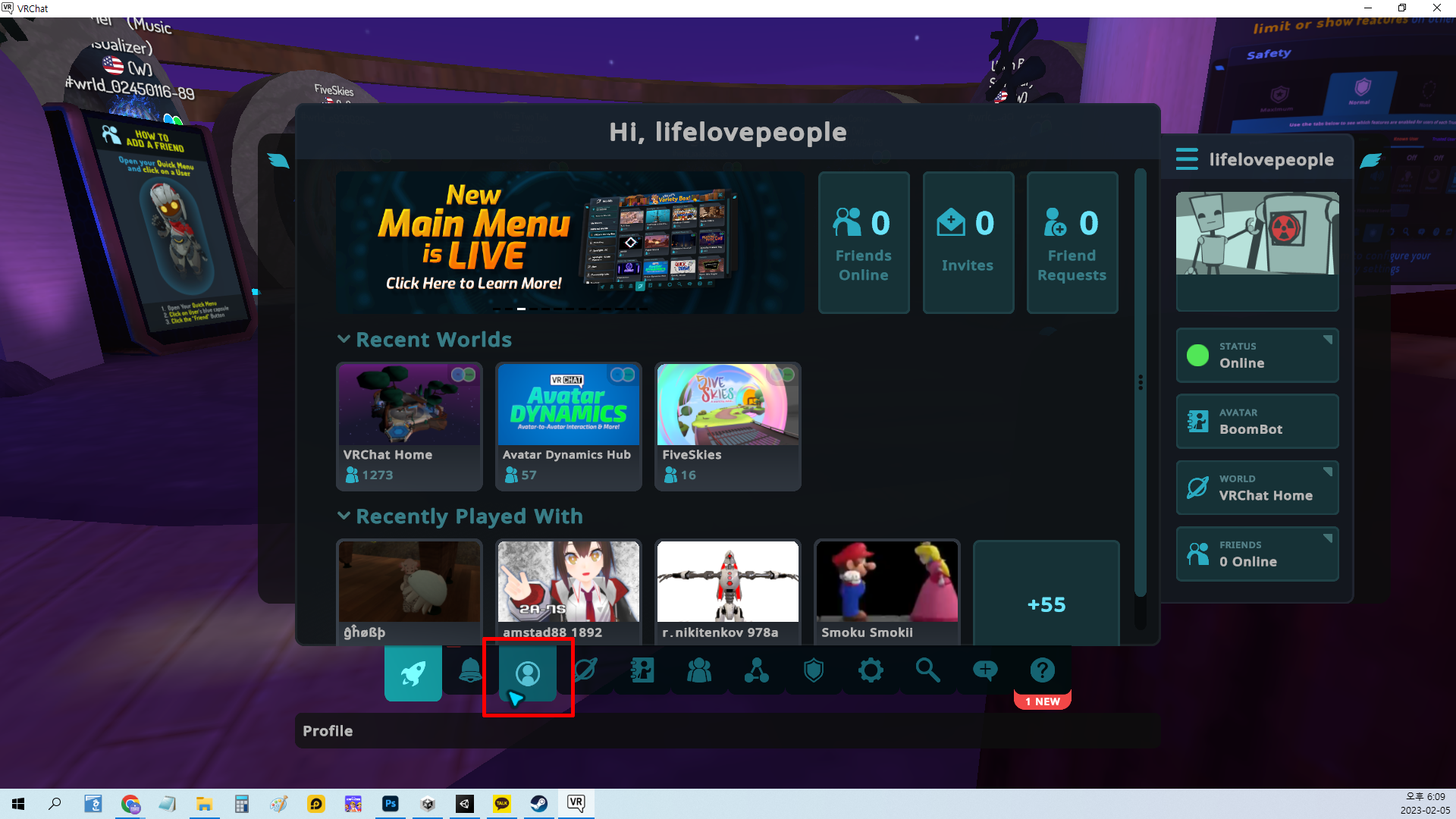
Task: Open Steam from the Windows taskbar
Action: [539, 804]
